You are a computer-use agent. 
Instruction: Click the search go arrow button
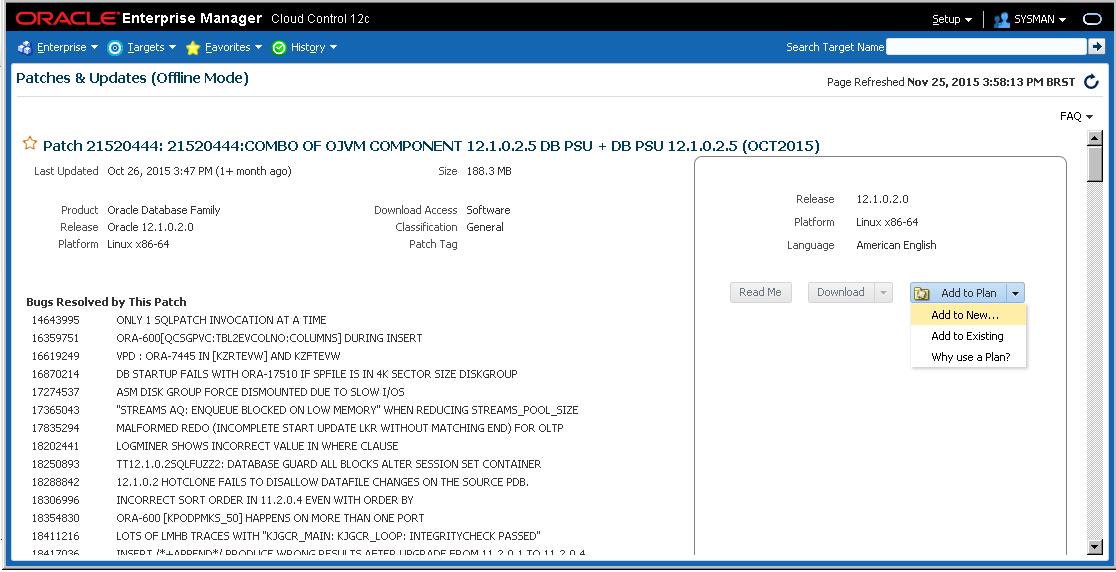point(1097,47)
